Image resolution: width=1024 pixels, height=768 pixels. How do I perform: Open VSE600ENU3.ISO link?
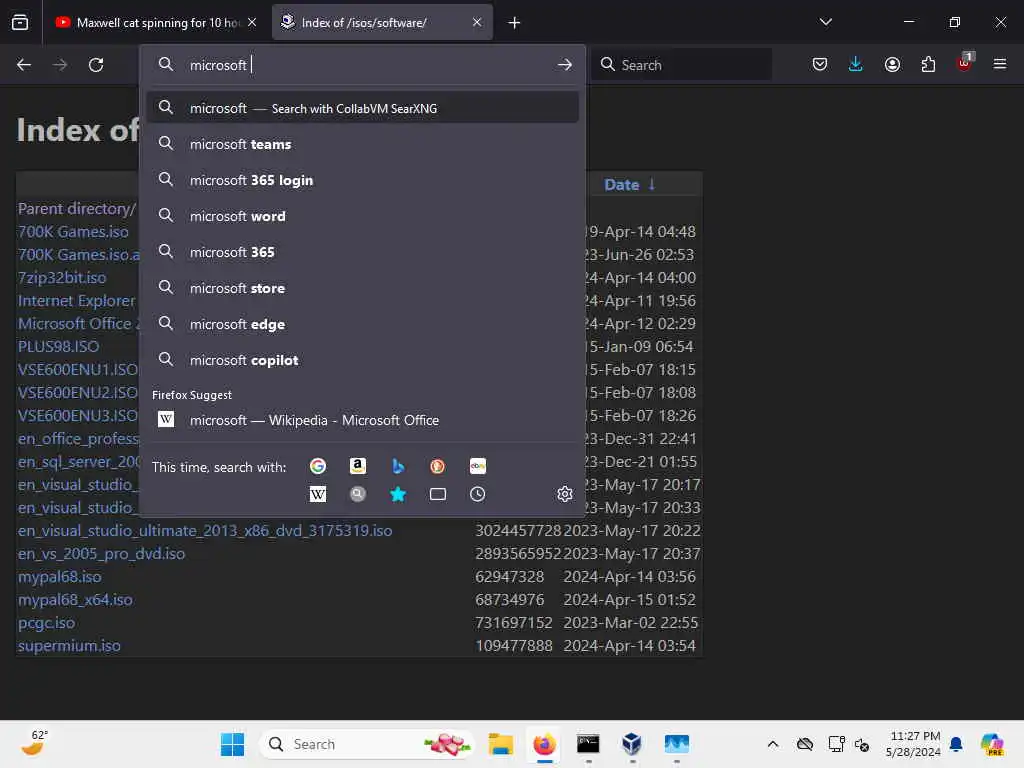78,416
